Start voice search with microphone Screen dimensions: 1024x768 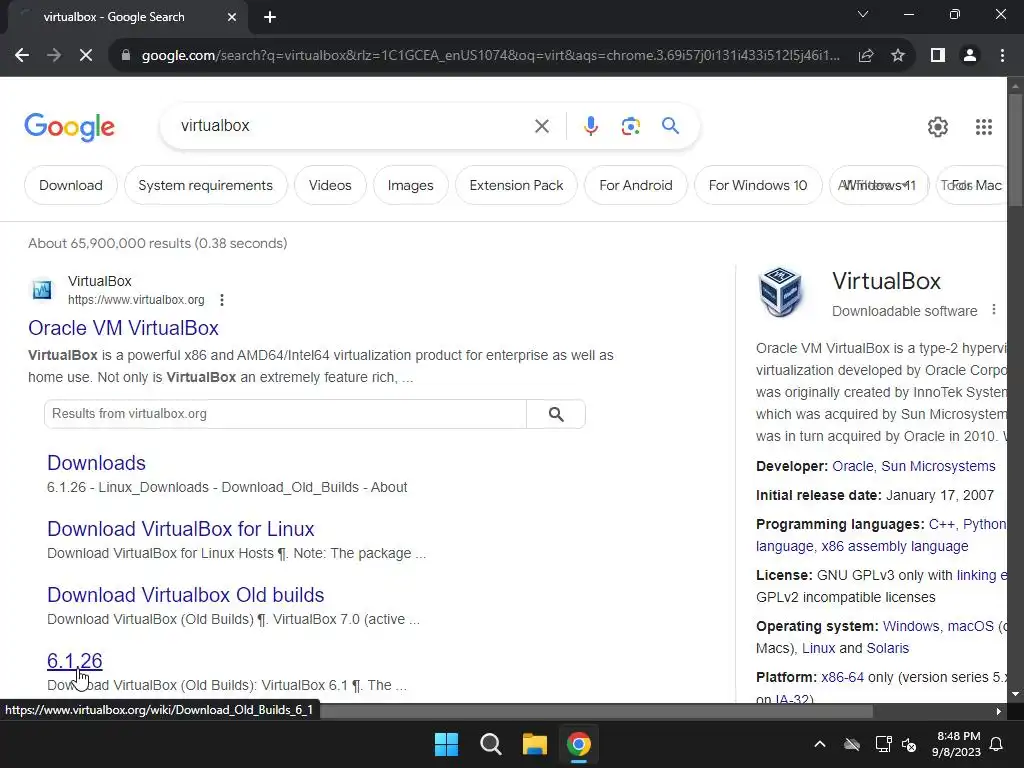pyautogui.click(x=591, y=126)
